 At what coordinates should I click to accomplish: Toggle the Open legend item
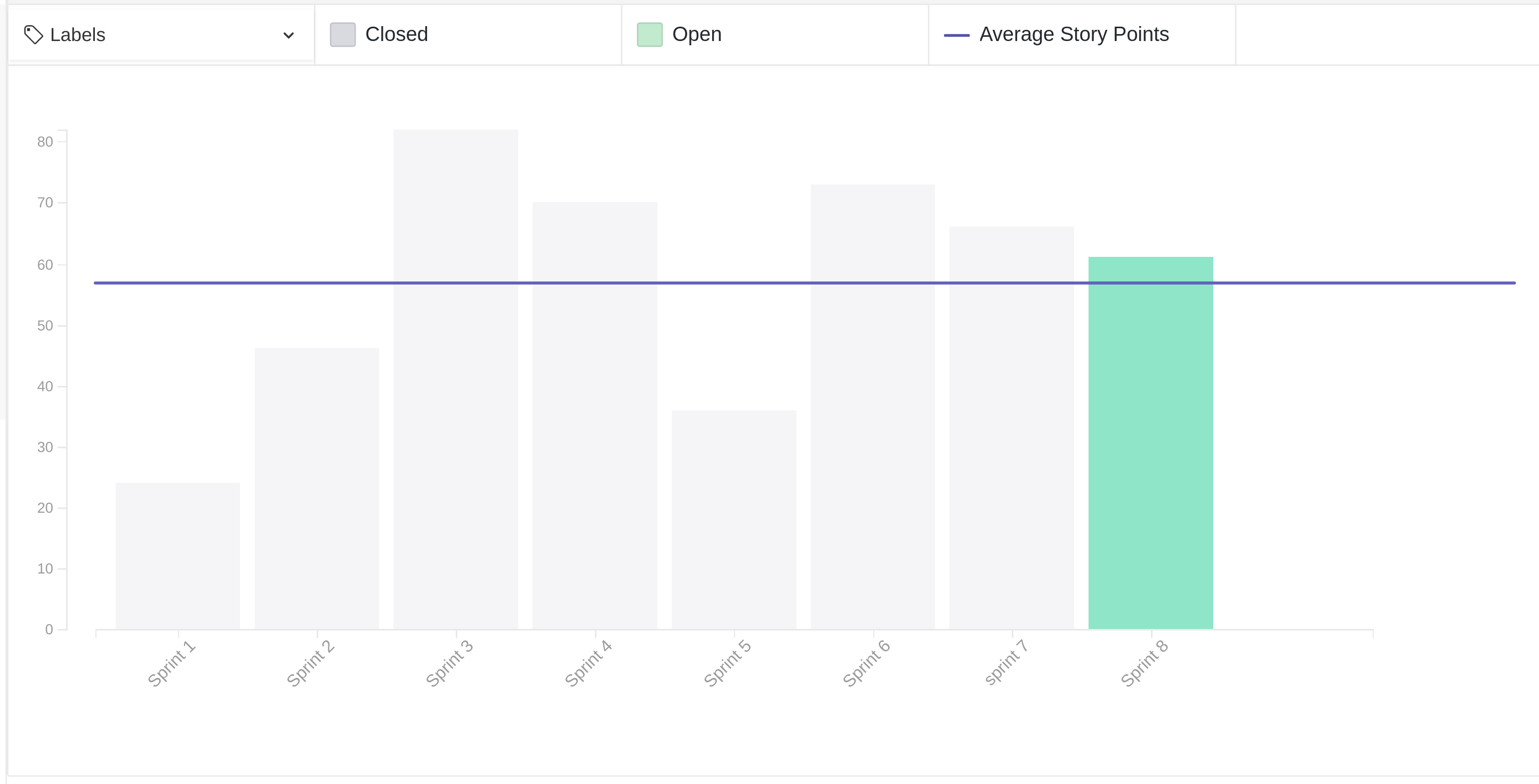tap(775, 35)
